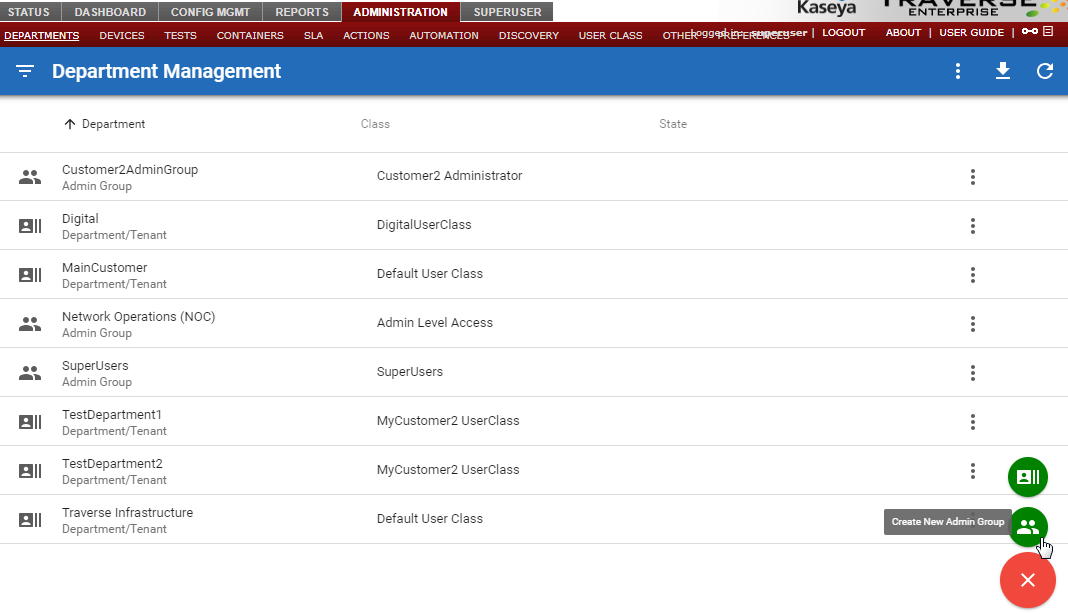1068x614 pixels.
Task: Click the Network Operations (NOC) group icon
Action: pyautogui.click(x=29, y=324)
